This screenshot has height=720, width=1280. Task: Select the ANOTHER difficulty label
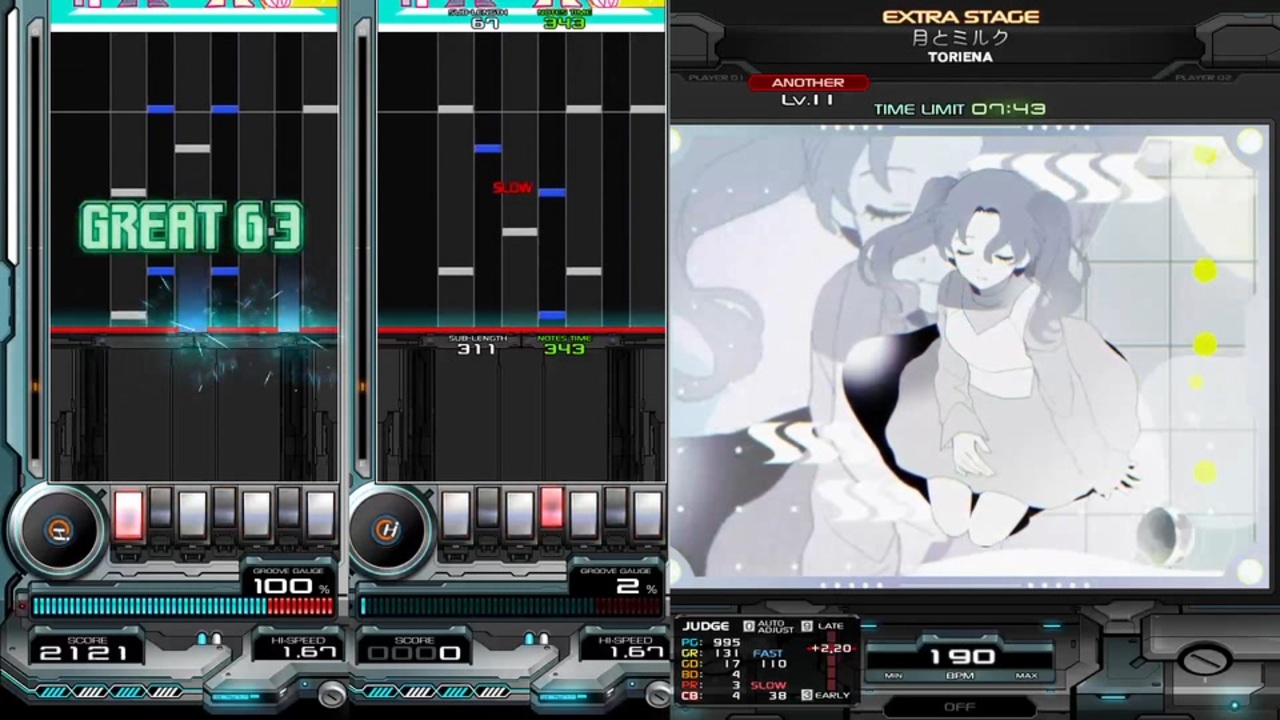click(807, 82)
